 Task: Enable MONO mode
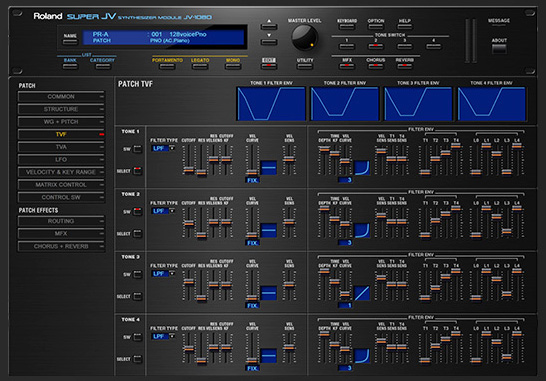233,66
